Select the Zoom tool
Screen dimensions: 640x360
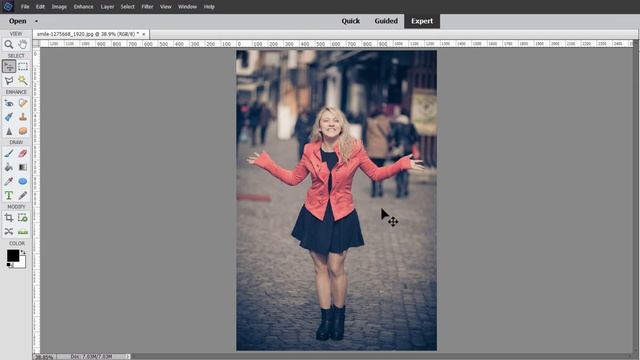pos(9,44)
